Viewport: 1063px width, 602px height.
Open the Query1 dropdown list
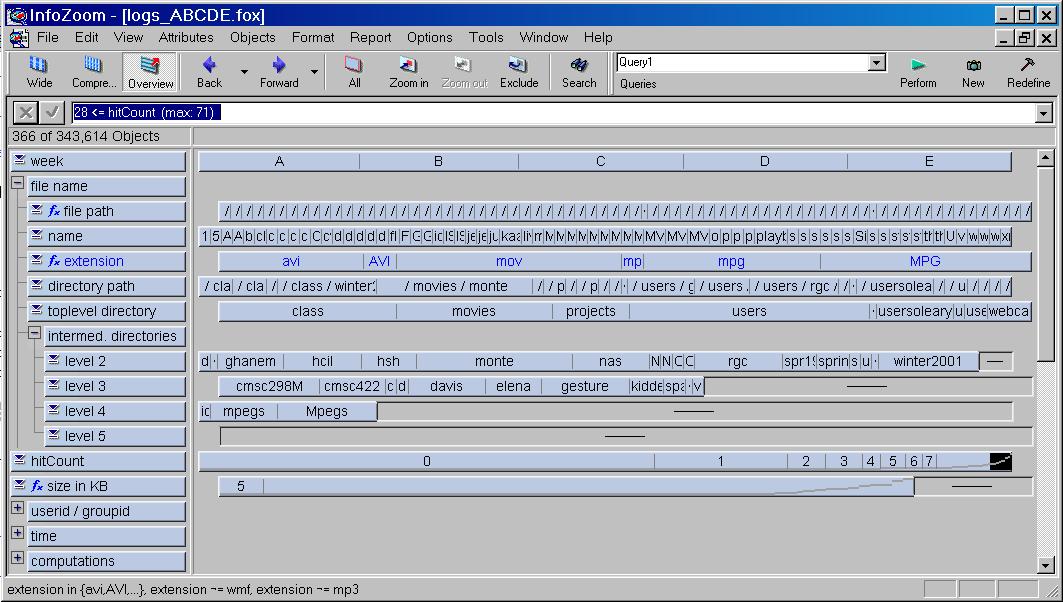point(876,63)
